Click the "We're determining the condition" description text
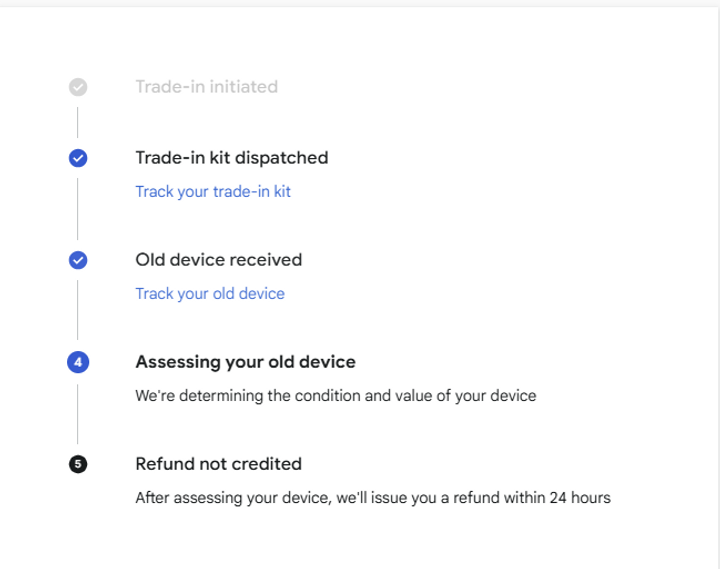 tap(335, 395)
